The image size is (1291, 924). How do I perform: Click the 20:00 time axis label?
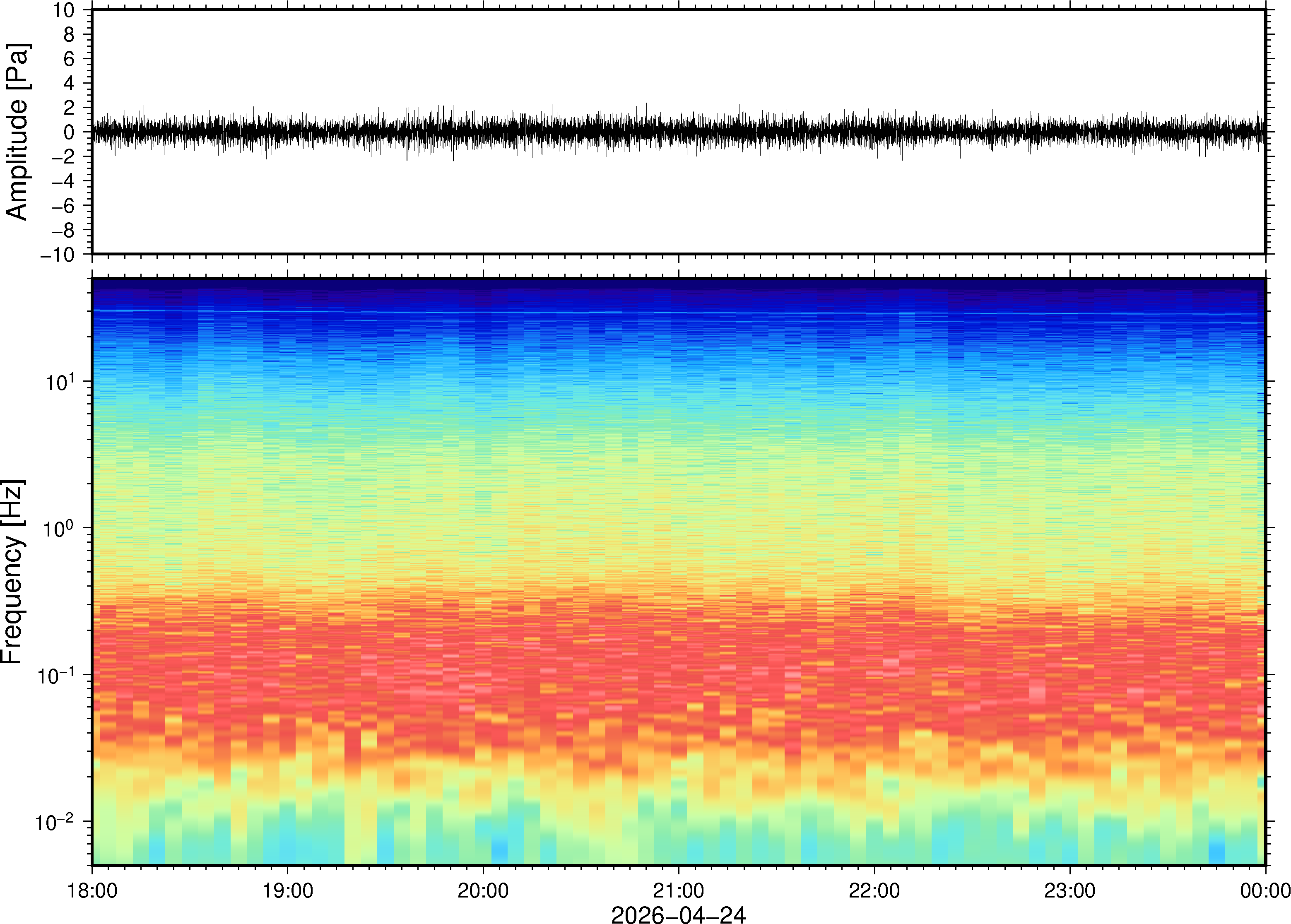483,890
